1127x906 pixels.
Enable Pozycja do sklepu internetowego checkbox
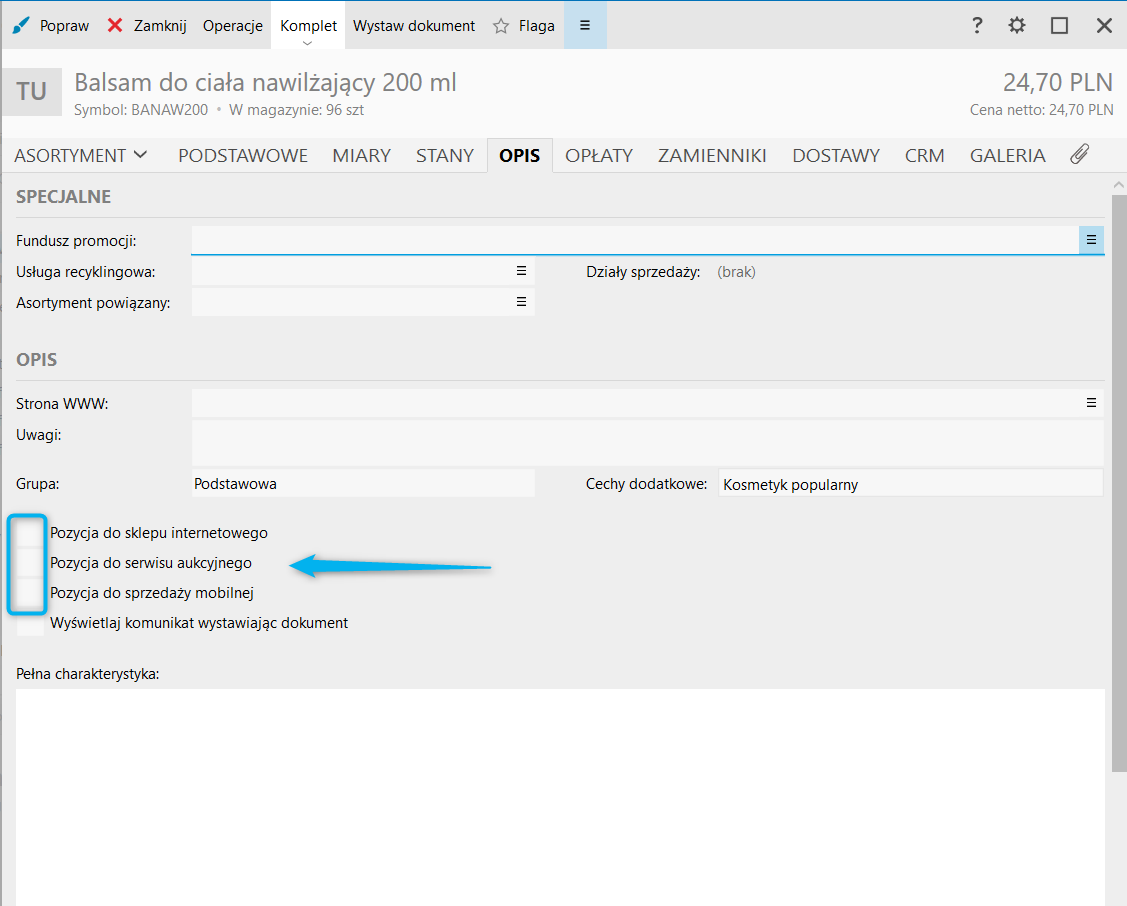pyautogui.click(x=31, y=533)
